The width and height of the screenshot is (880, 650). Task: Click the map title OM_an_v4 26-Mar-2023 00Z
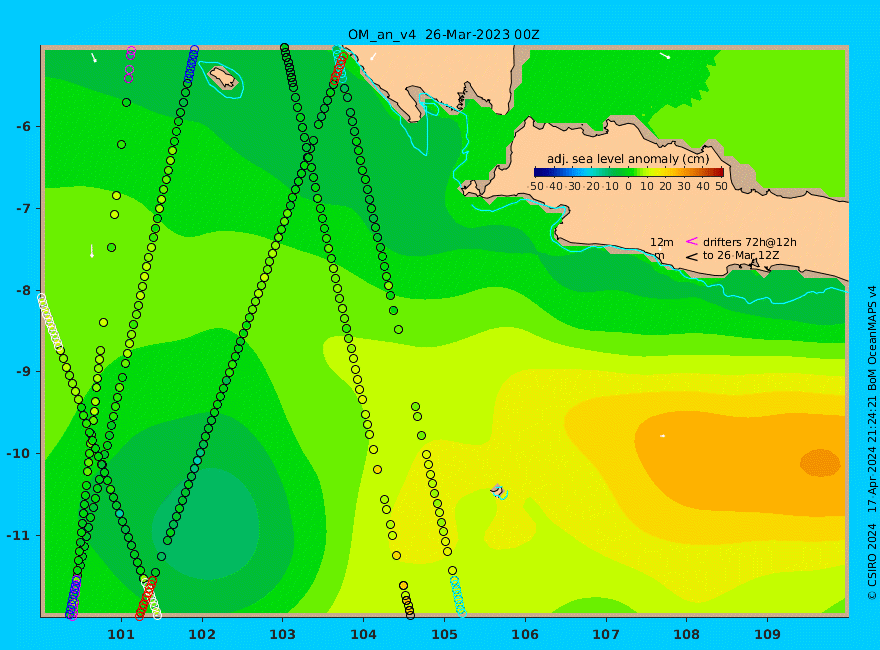(x=443, y=35)
